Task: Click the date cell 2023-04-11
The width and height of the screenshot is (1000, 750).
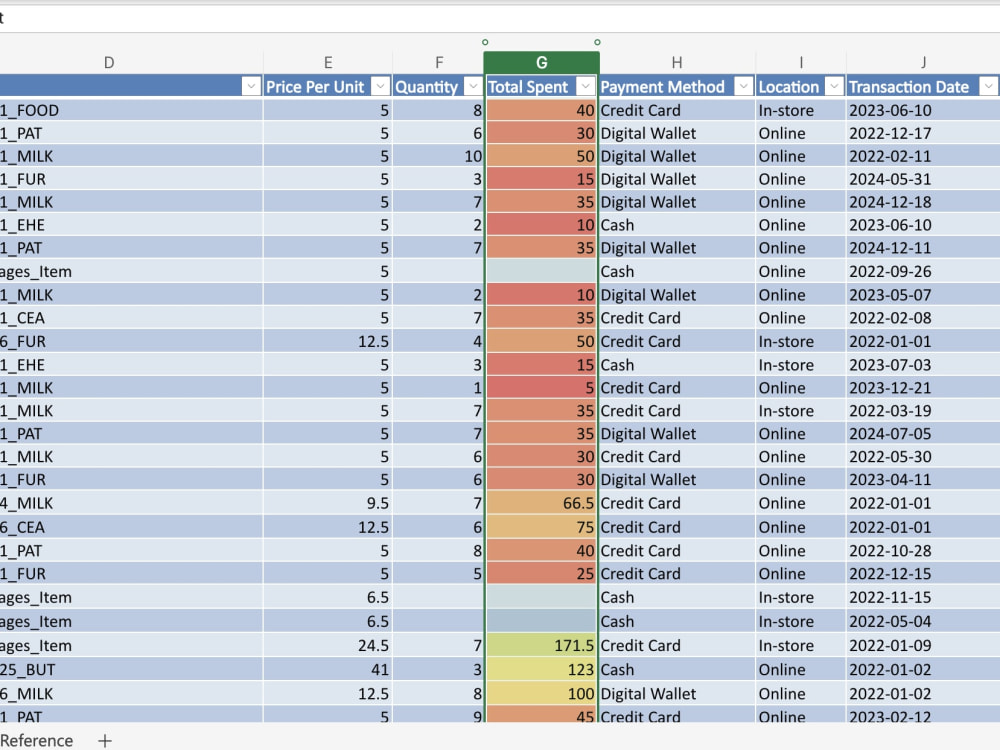Action: coord(923,480)
